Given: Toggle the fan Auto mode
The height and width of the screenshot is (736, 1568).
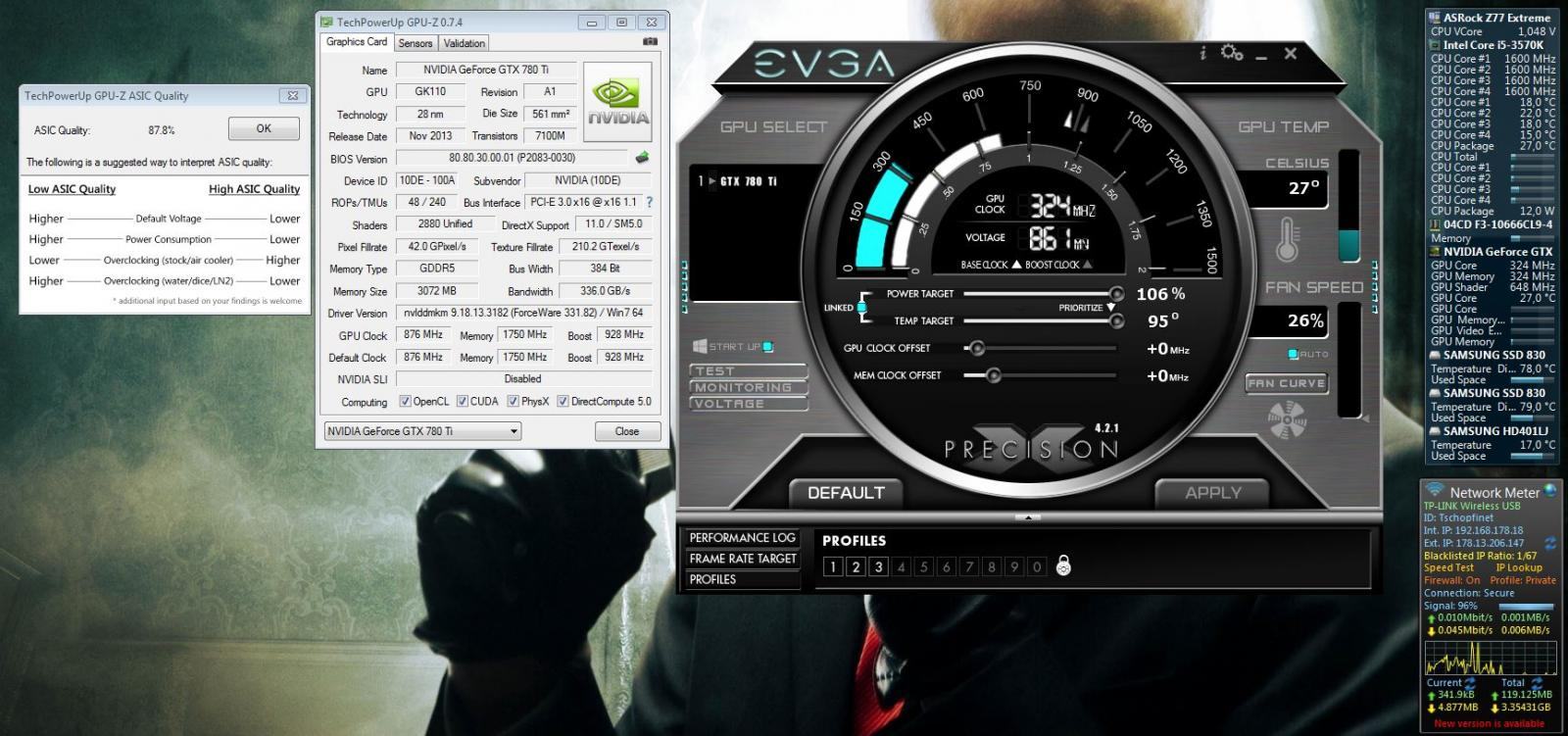Looking at the screenshot, I should click(x=1294, y=354).
